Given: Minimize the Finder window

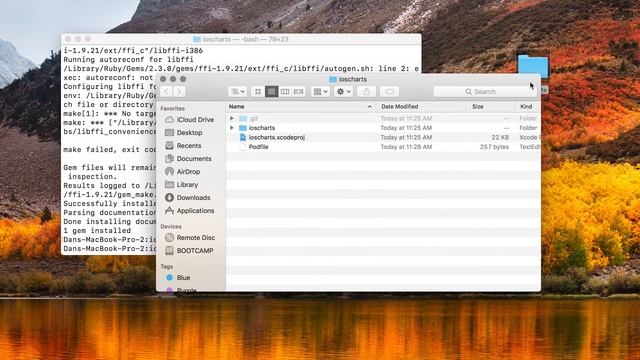Looking at the screenshot, I should (173, 79).
